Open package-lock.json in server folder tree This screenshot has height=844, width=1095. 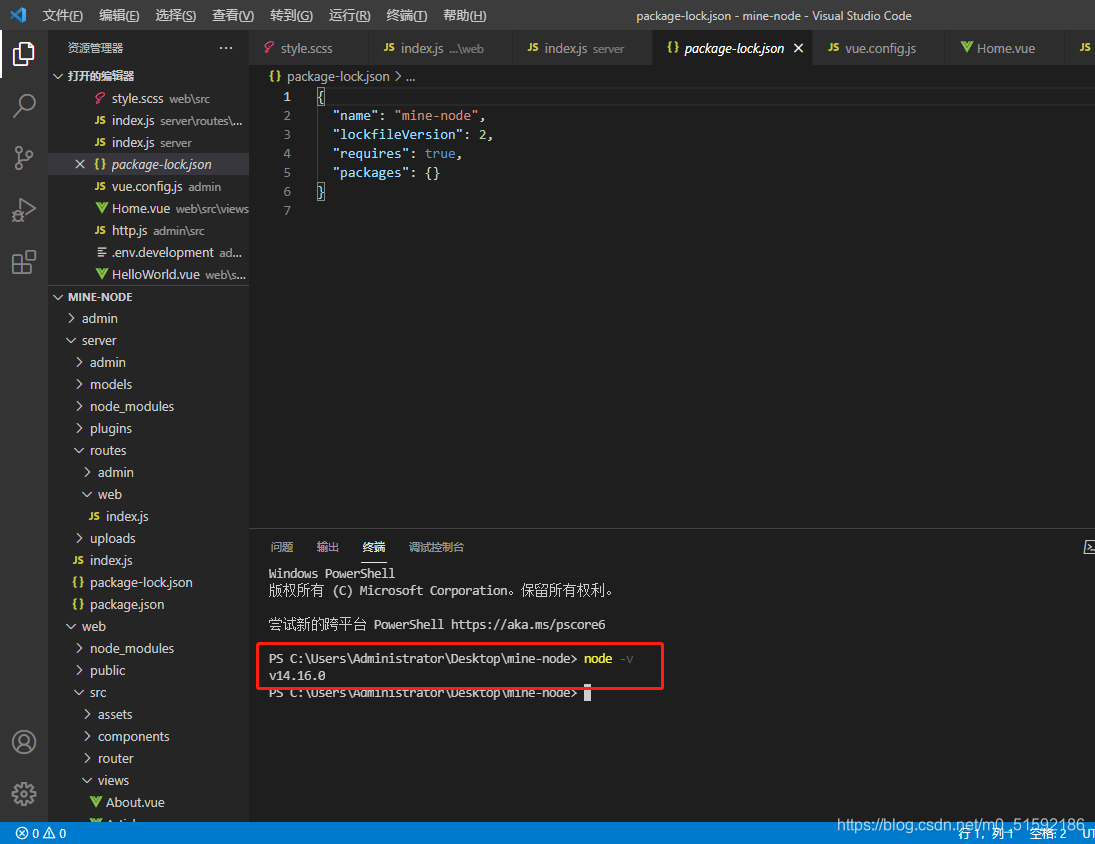click(x=149, y=582)
